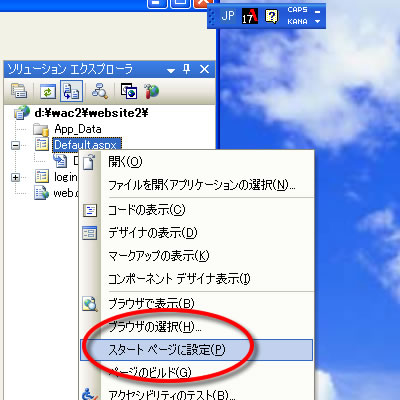Collapse the Default.aspx tree node
The image size is (400, 400).
[x=15, y=145]
